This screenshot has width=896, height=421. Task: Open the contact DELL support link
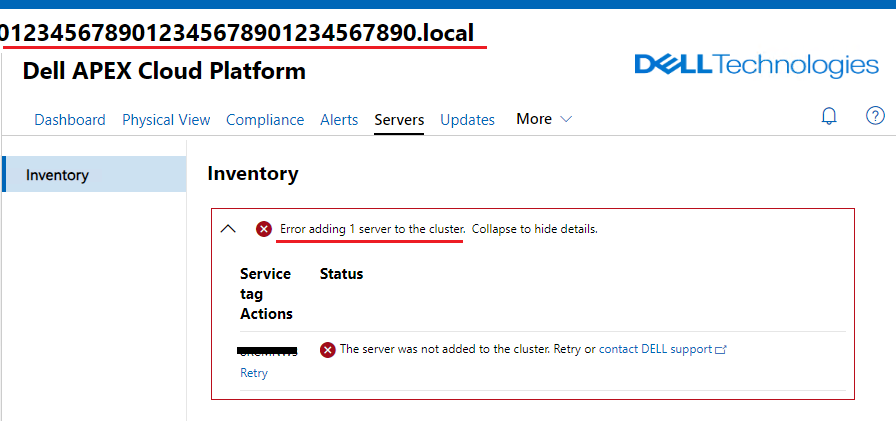655,349
